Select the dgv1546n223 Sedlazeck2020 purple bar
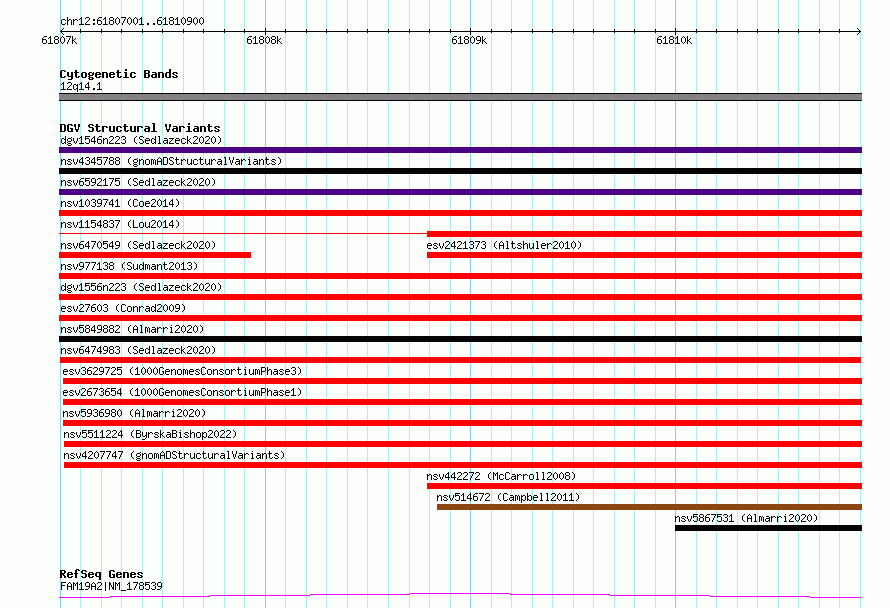Viewport: 890px width, 608px height. point(460,150)
